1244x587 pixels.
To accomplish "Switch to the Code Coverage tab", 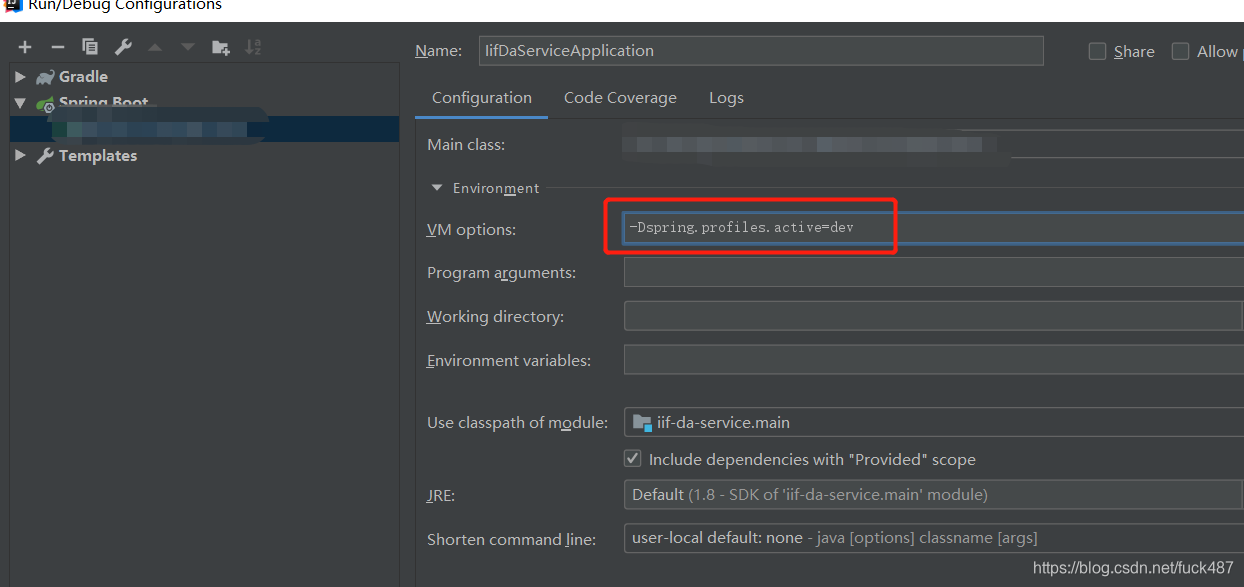I will pyautogui.click(x=620, y=97).
